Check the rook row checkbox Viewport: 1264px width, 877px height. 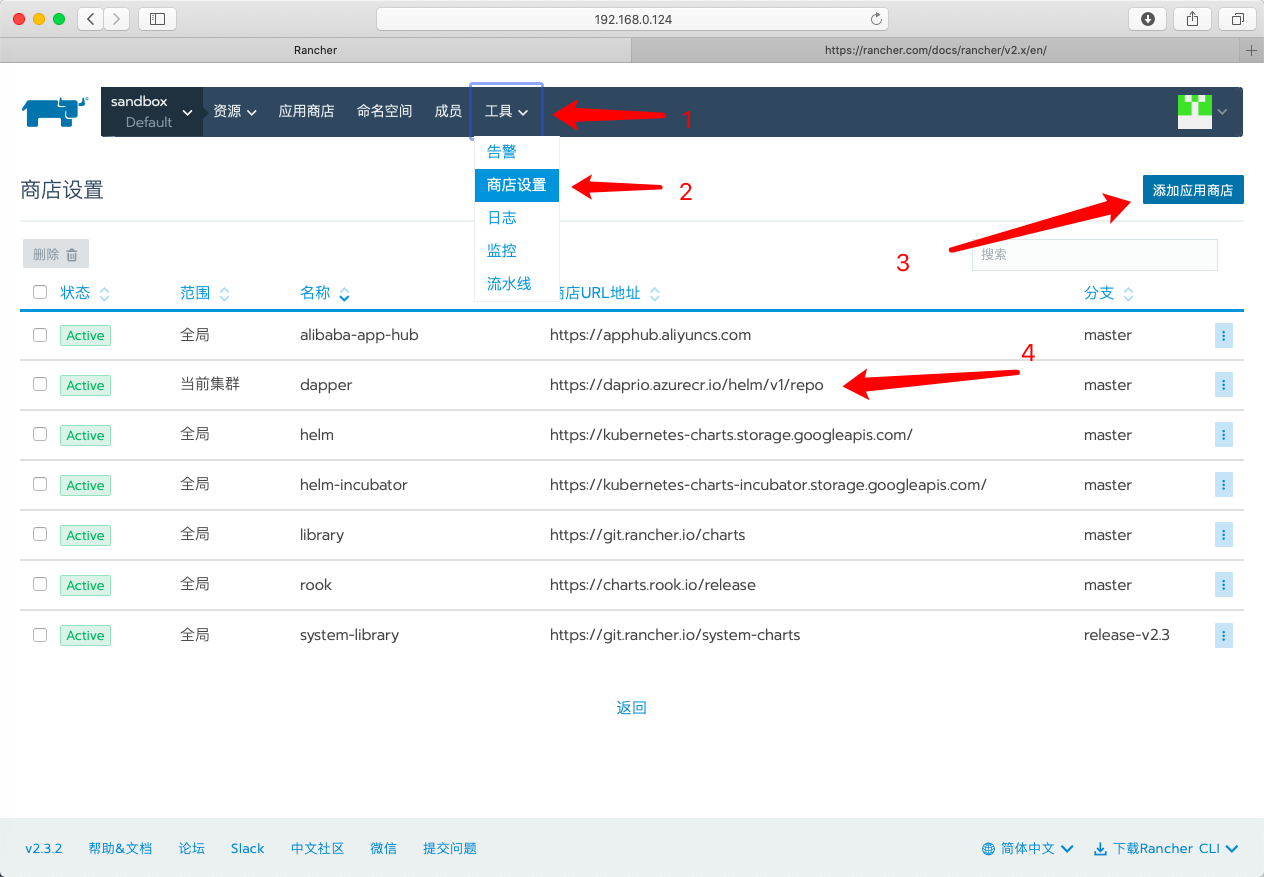pyautogui.click(x=40, y=584)
